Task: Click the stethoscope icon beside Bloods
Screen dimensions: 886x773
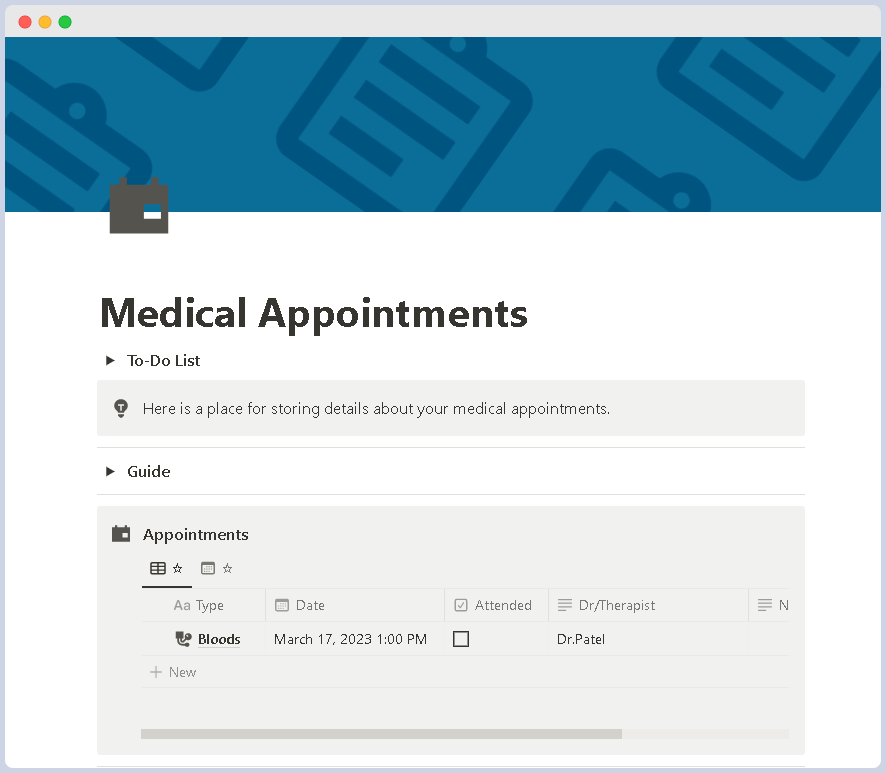Action: tap(183, 639)
